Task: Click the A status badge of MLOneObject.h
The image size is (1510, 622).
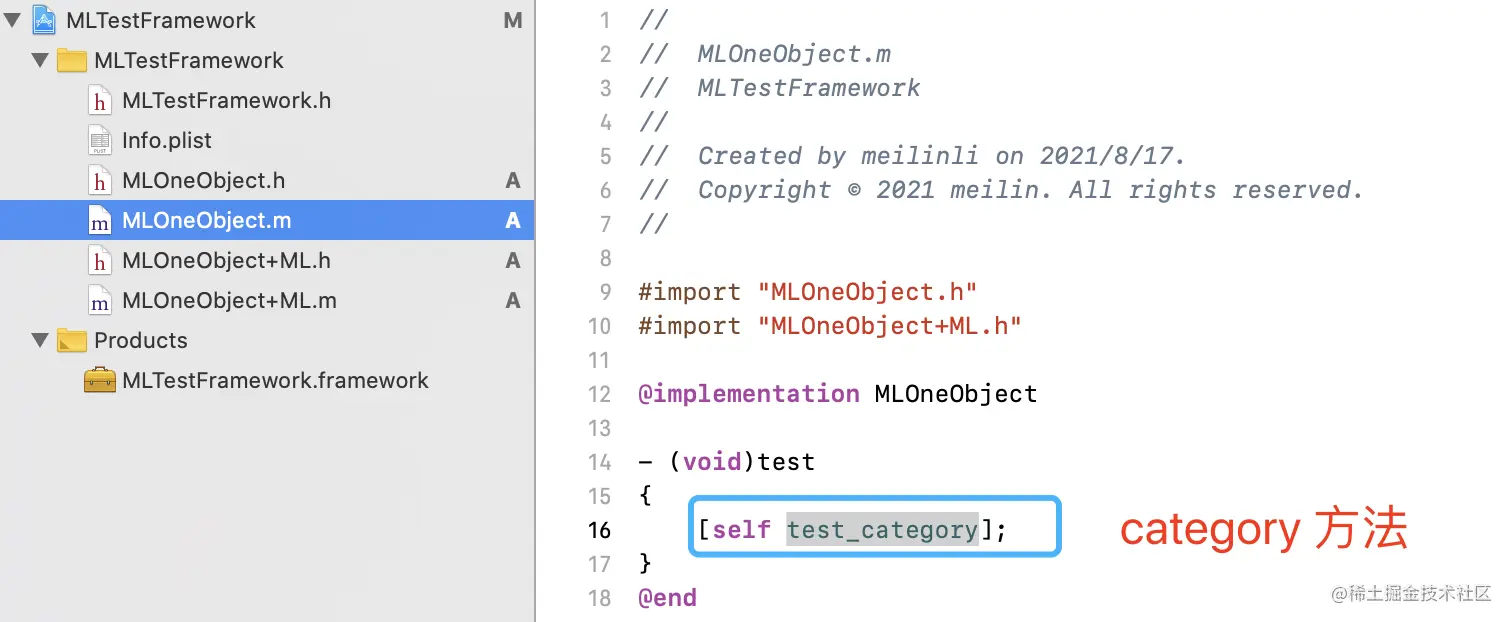Action: (x=513, y=180)
